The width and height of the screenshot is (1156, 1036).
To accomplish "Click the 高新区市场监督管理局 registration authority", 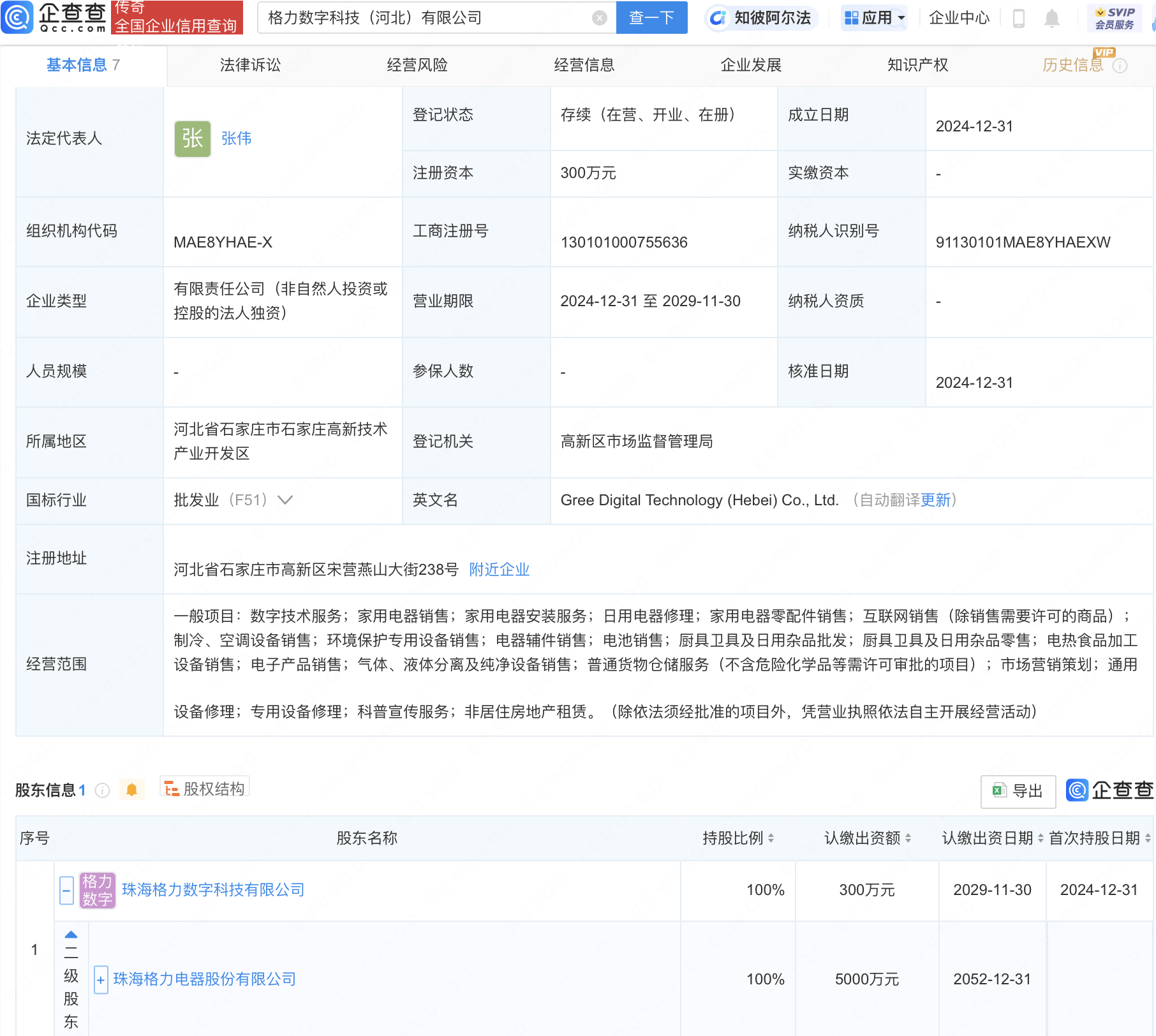I will (637, 441).
